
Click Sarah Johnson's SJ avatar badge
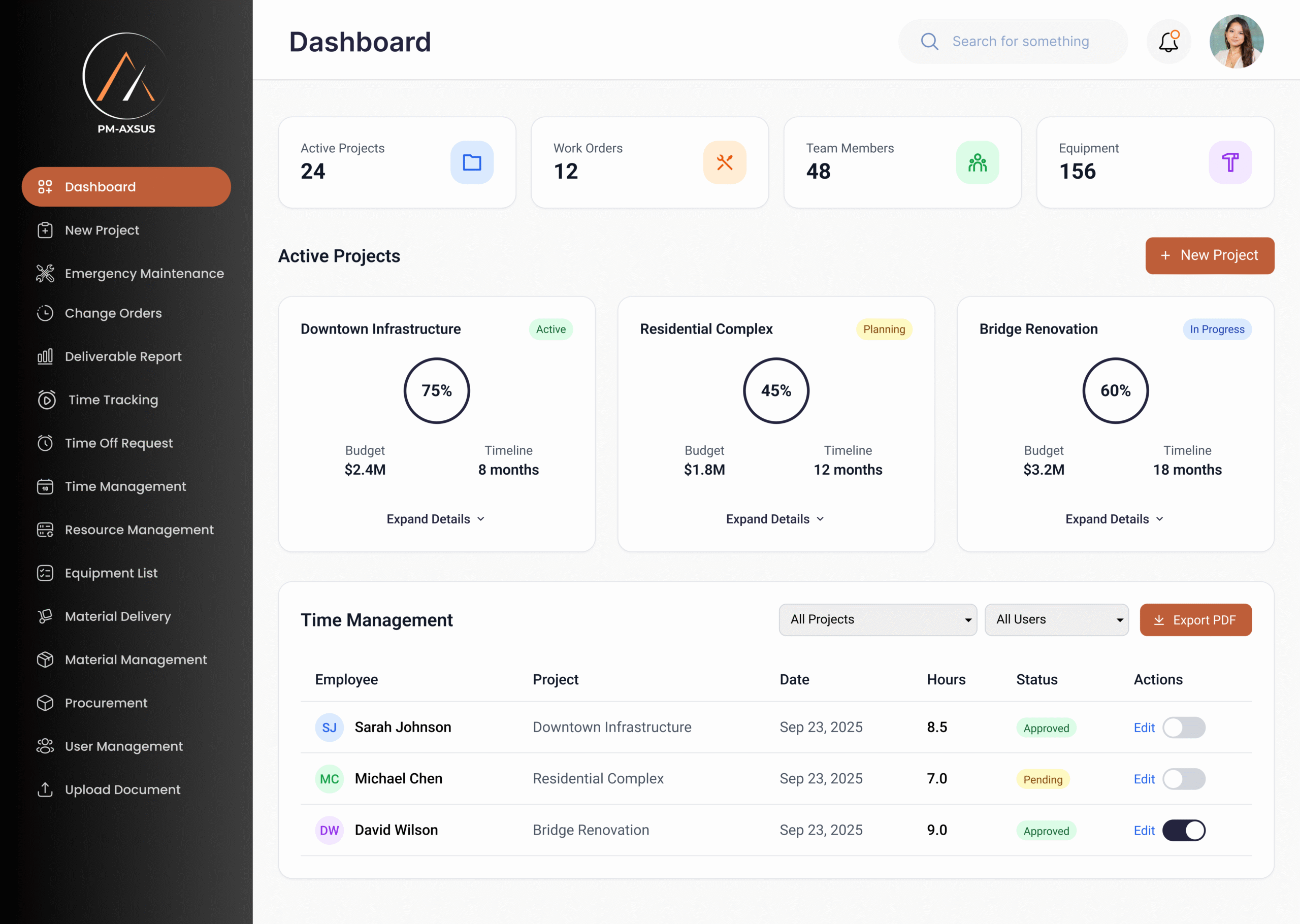[x=330, y=727]
